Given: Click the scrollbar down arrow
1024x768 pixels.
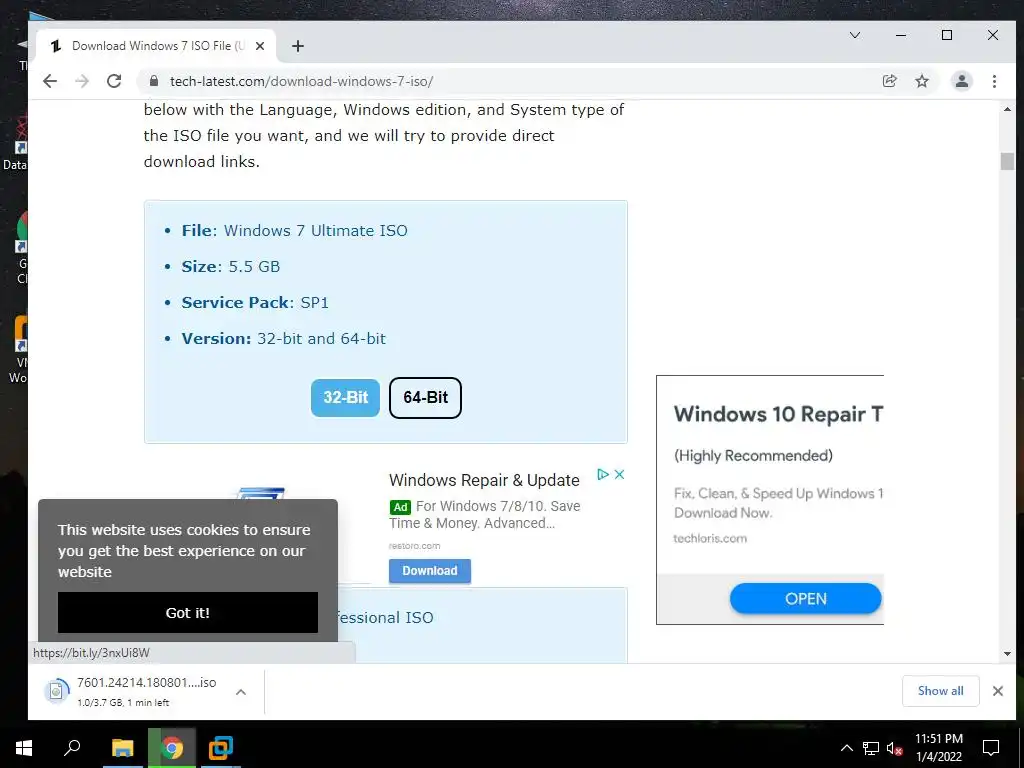Looking at the screenshot, I should (1007, 654).
